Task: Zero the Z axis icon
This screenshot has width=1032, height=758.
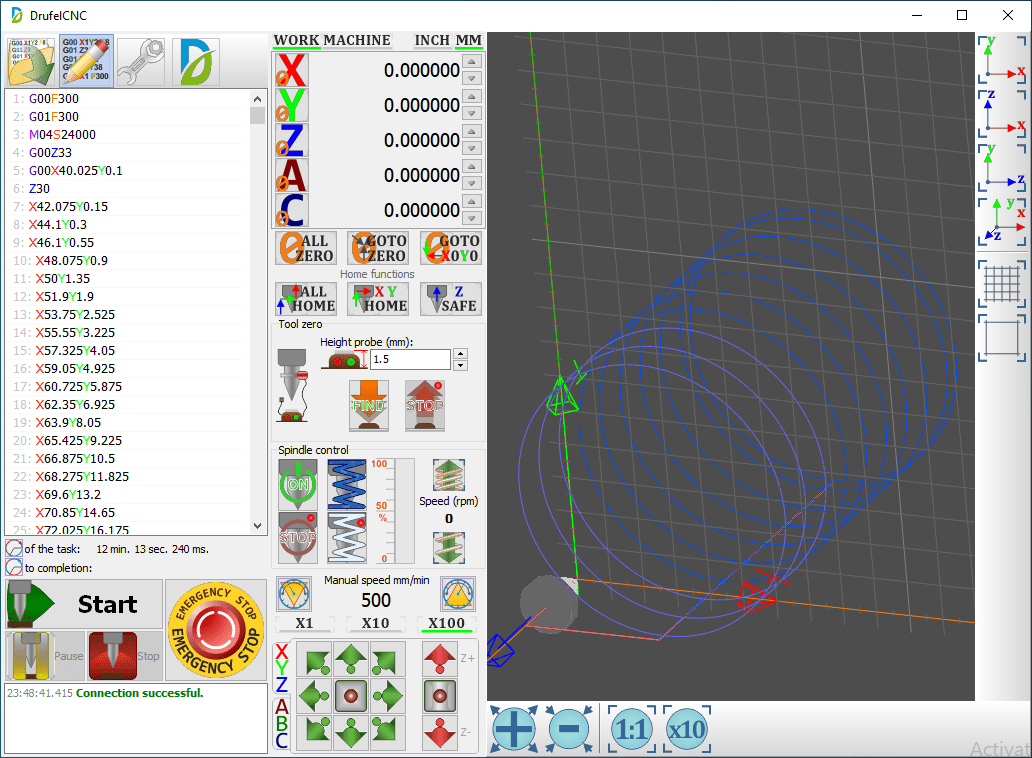Action: (x=291, y=139)
